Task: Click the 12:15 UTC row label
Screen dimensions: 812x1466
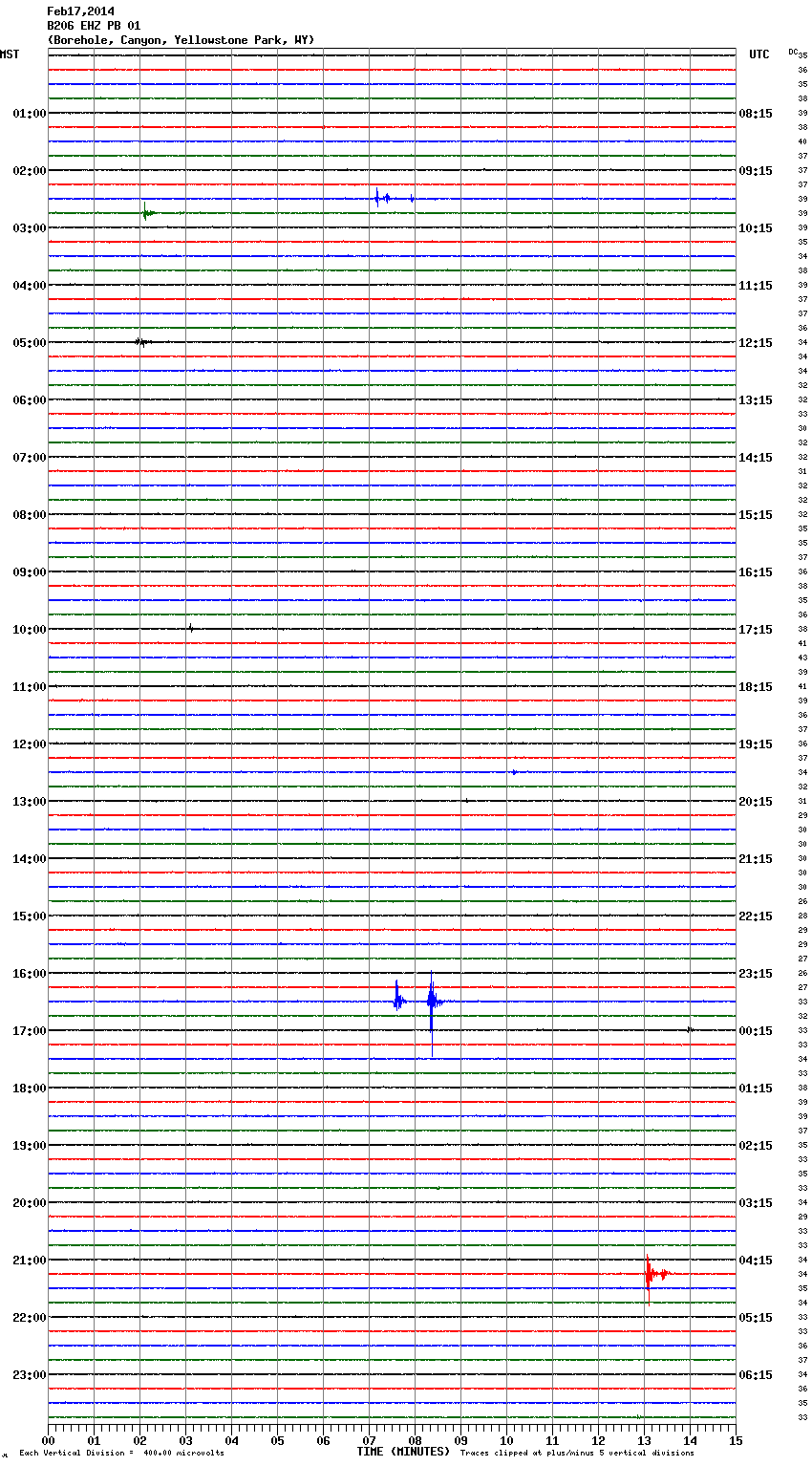Action: tap(756, 343)
